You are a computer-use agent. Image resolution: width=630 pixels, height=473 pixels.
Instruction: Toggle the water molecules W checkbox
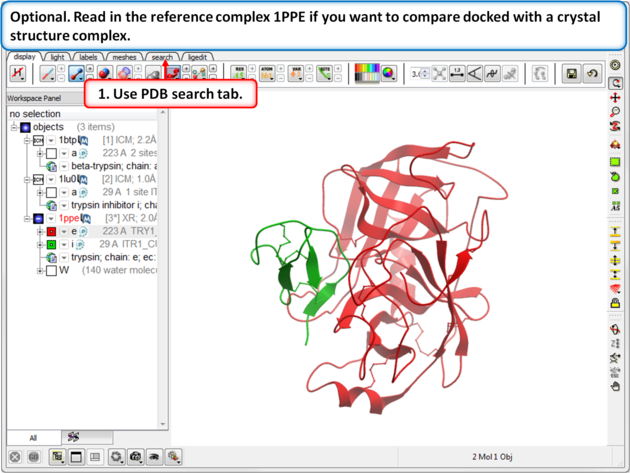[51, 270]
